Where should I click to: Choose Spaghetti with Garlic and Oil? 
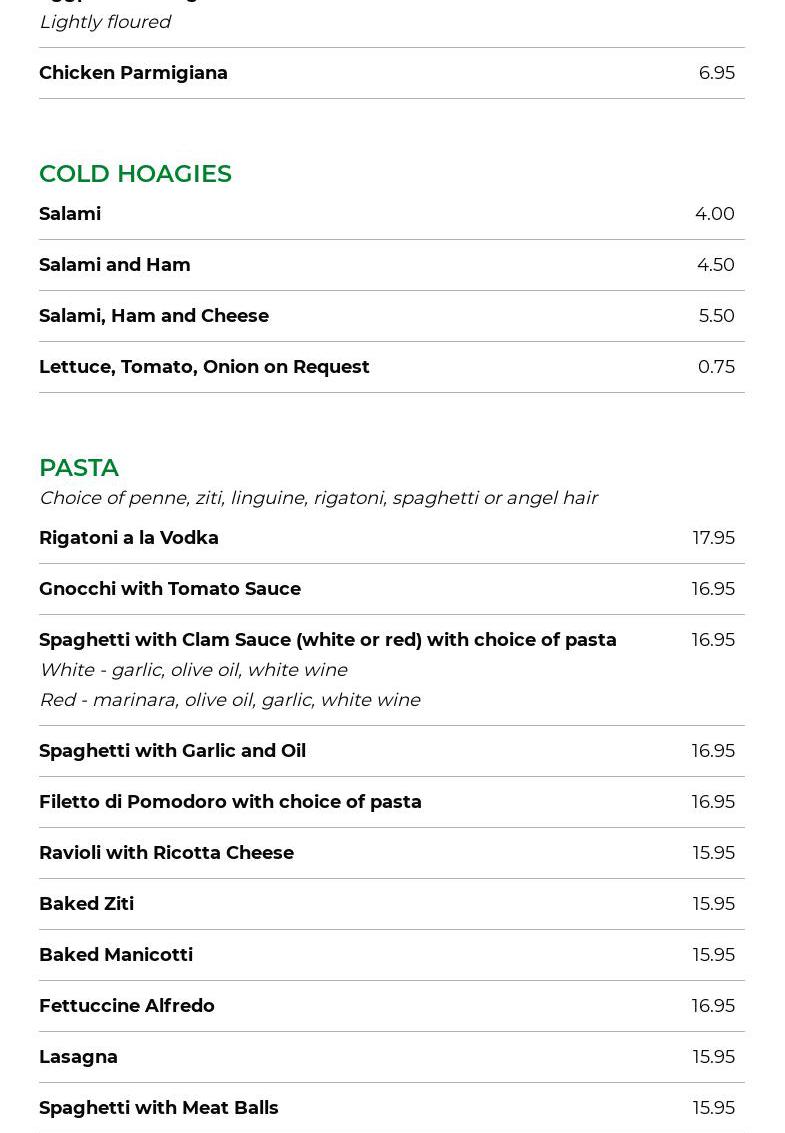(172, 751)
